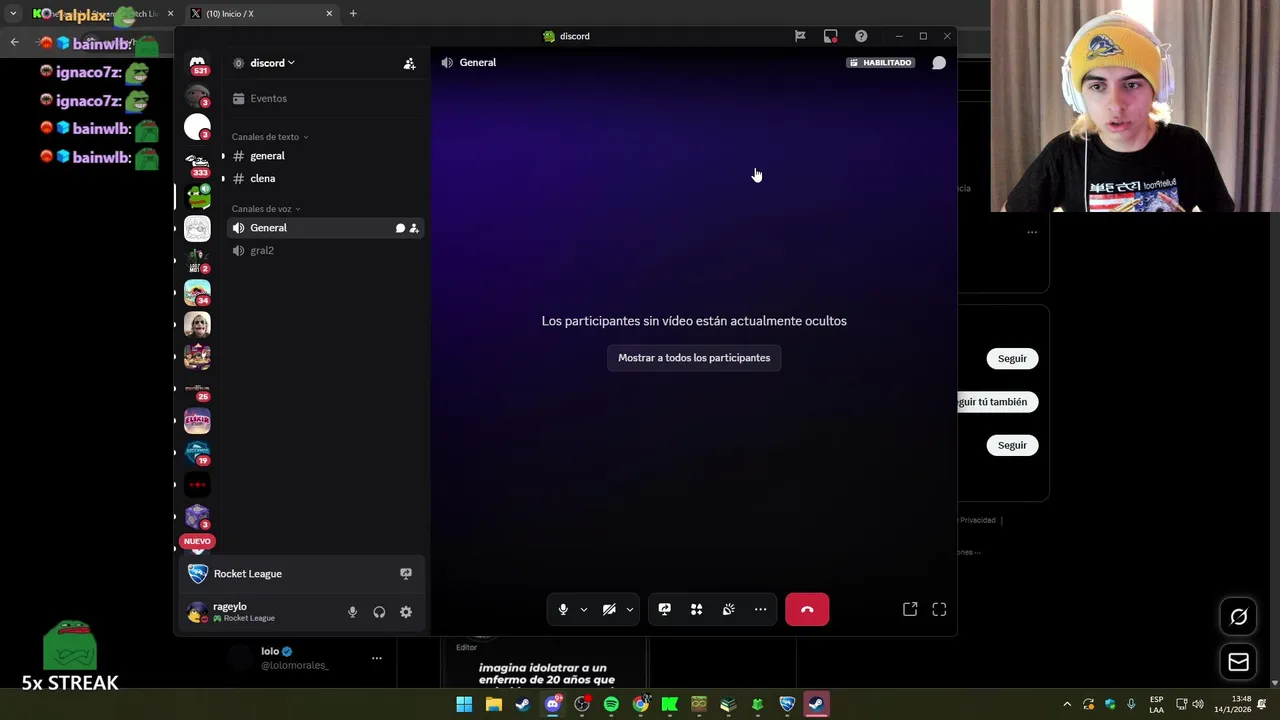1280x720 pixels.
Task: Open File Explorer from the taskbar
Action: pos(493,704)
